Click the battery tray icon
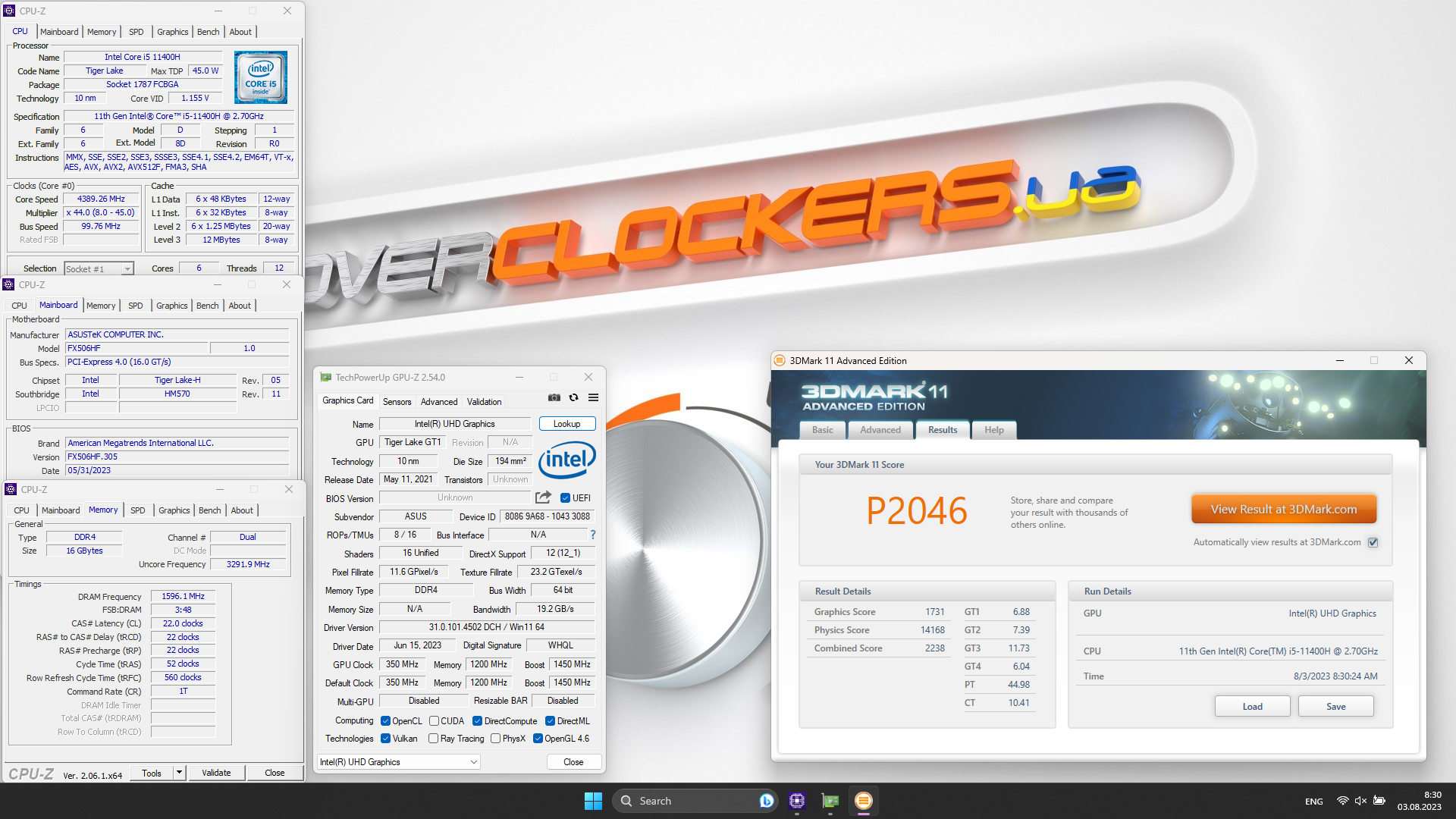This screenshot has width=1456, height=819. (1379, 801)
